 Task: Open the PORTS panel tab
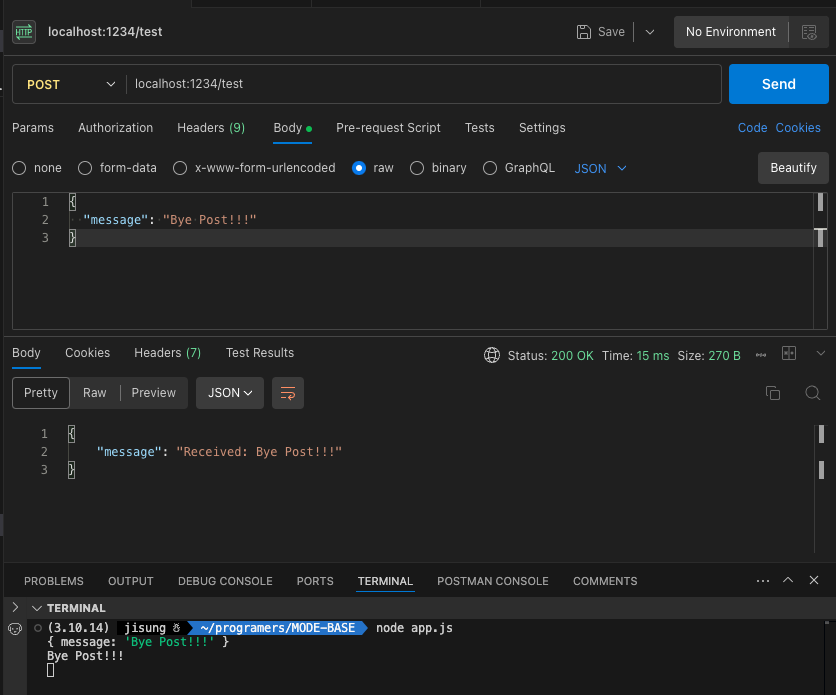coord(315,581)
